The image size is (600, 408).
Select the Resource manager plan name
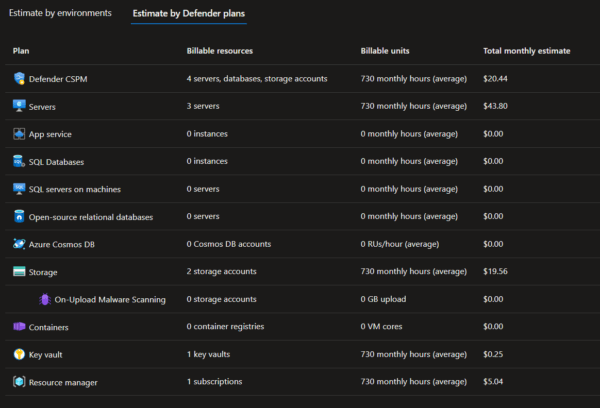pyautogui.click(x=63, y=382)
